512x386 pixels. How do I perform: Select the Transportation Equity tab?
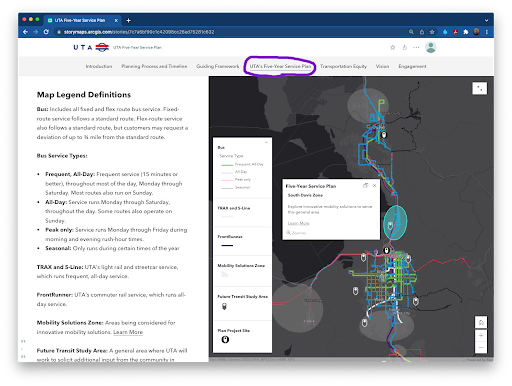pos(343,66)
